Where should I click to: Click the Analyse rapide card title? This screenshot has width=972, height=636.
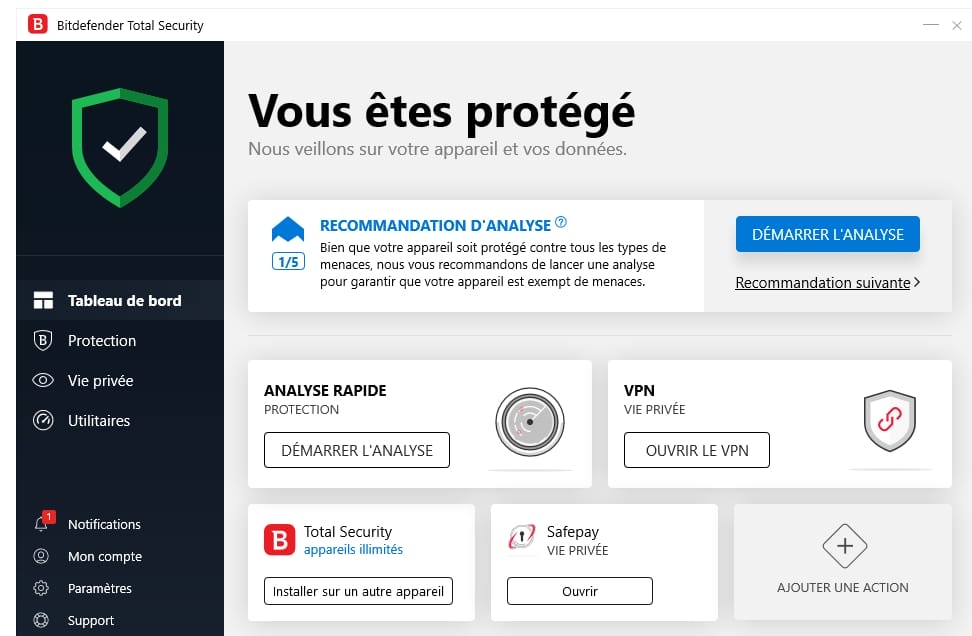coord(325,391)
